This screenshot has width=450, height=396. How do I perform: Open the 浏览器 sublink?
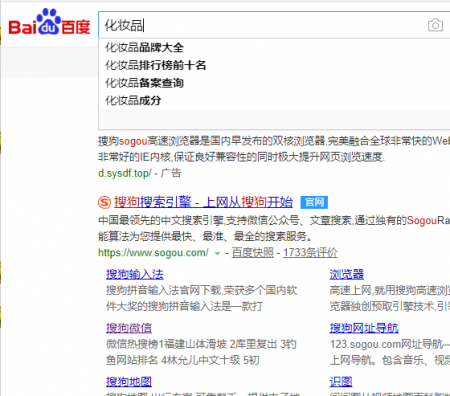[347, 274]
